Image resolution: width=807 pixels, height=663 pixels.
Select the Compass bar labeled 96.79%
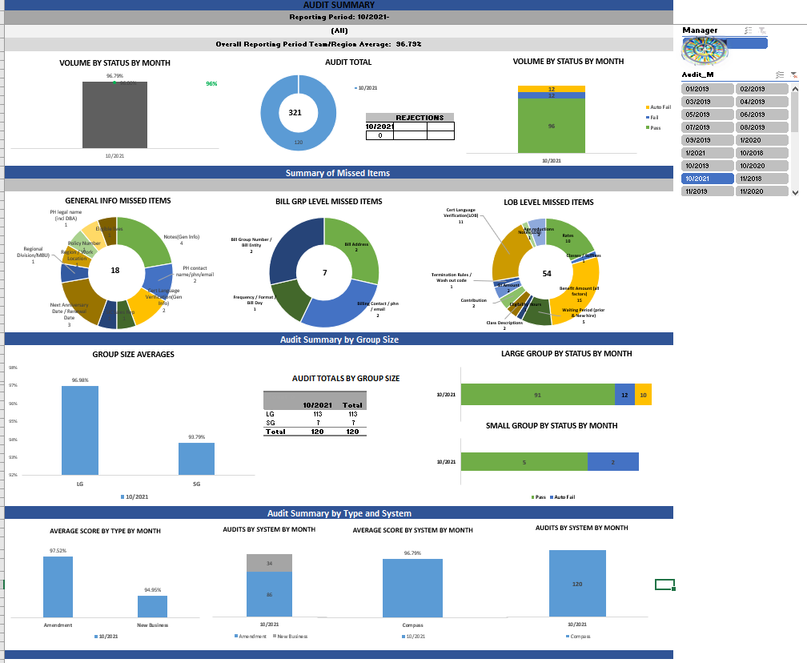click(413, 588)
